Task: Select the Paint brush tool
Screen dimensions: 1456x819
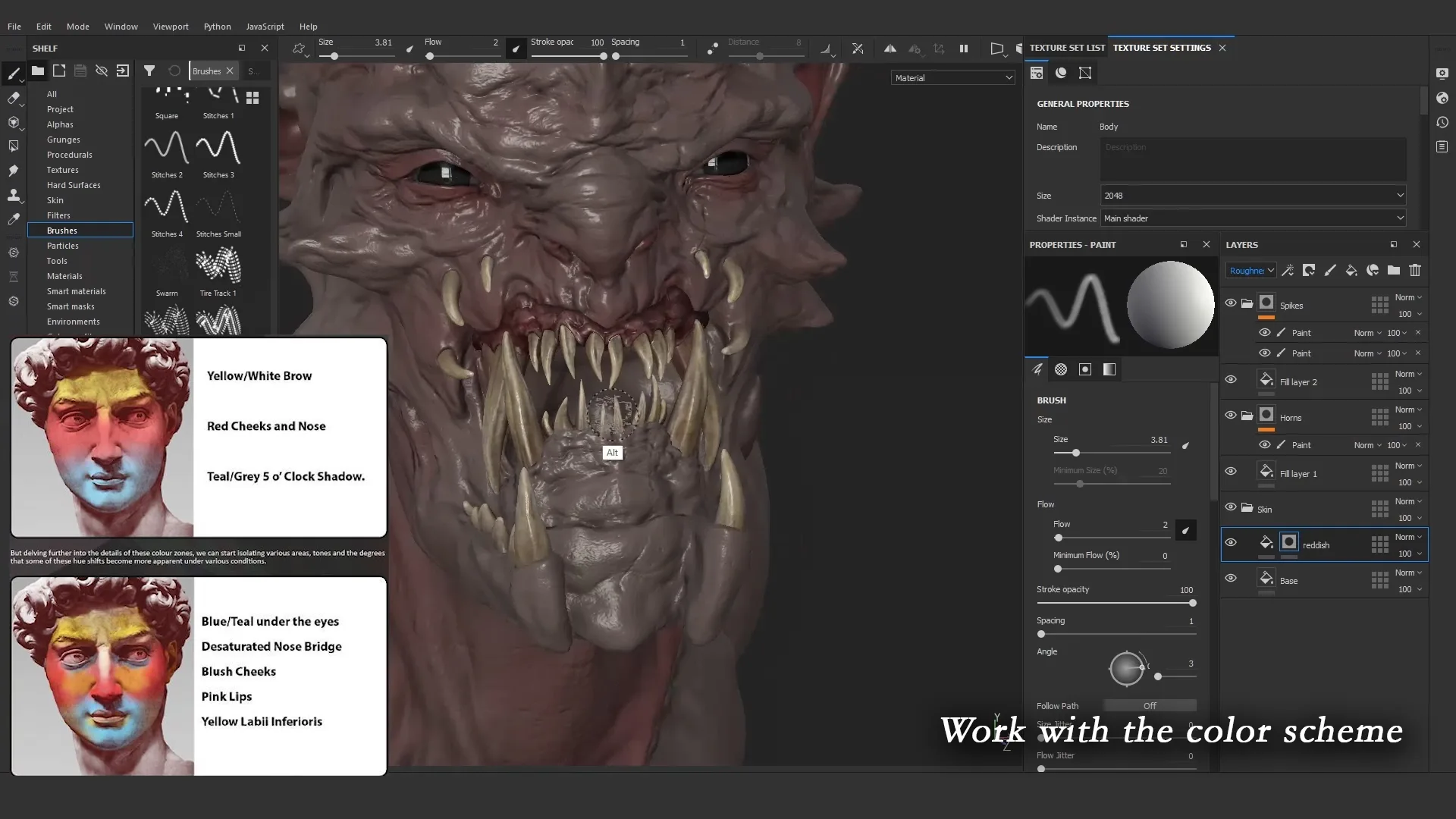Action: coord(14,73)
